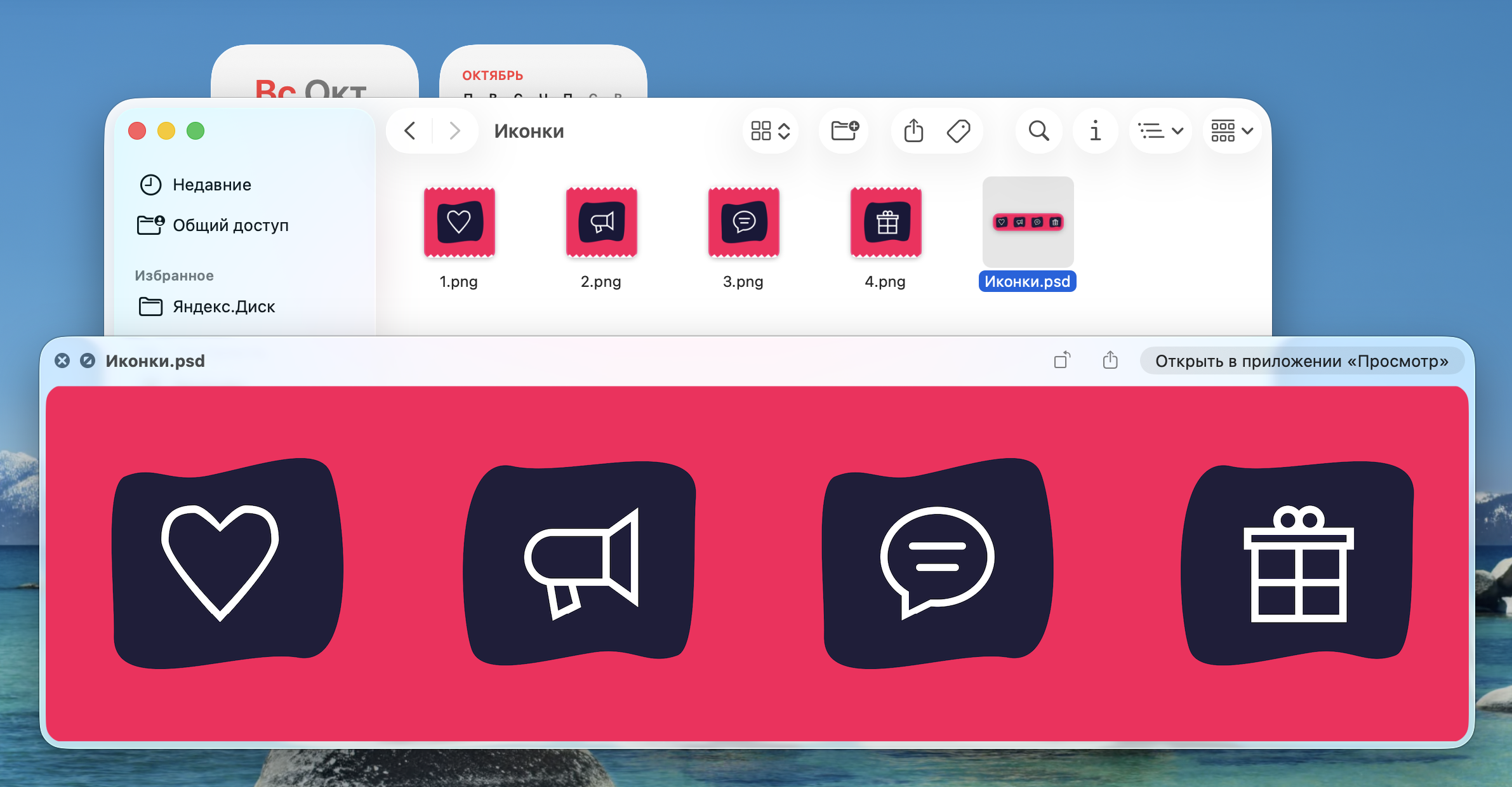1512x787 pixels.
Task: Click the Finder back navigation arrow
Action: pos(410,131)
